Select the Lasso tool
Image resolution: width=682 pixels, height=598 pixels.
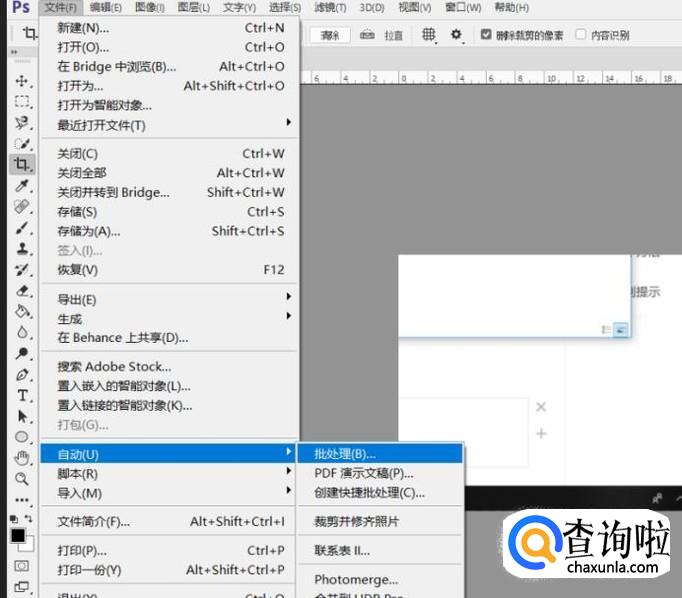pyautogui.click(x=22, y=123)
